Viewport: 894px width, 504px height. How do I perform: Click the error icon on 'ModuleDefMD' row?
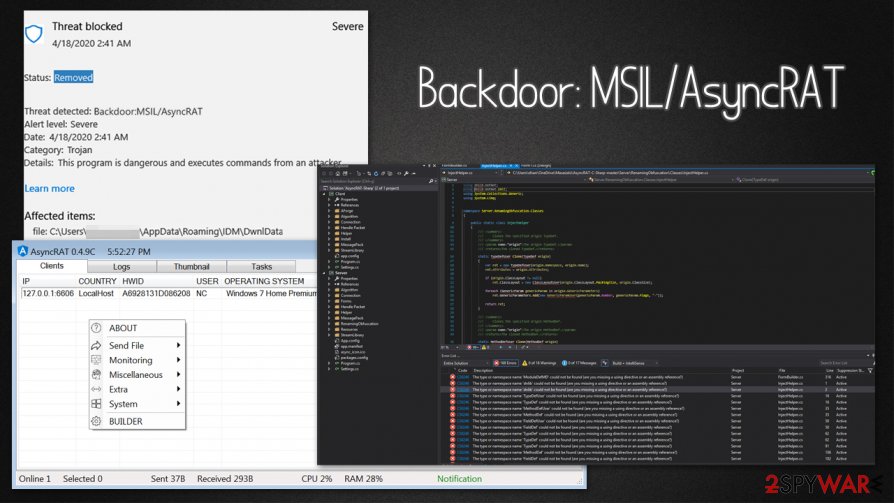click(453, 377)
